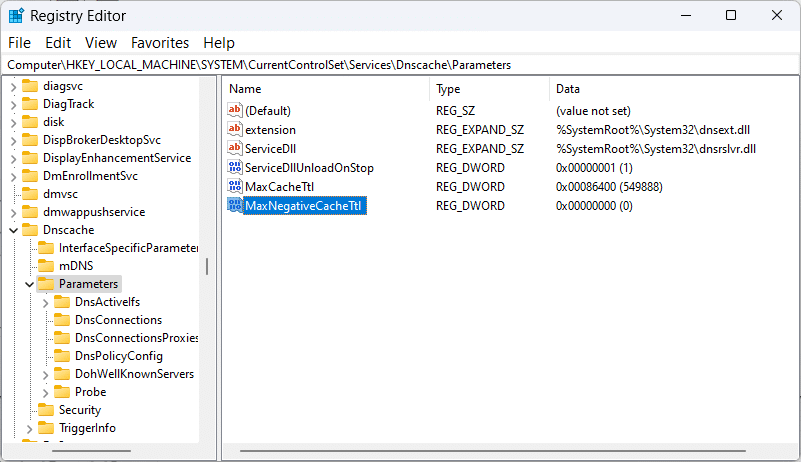Sort values by the Data column header
The image size is (801, 462).
click(674, 89)
